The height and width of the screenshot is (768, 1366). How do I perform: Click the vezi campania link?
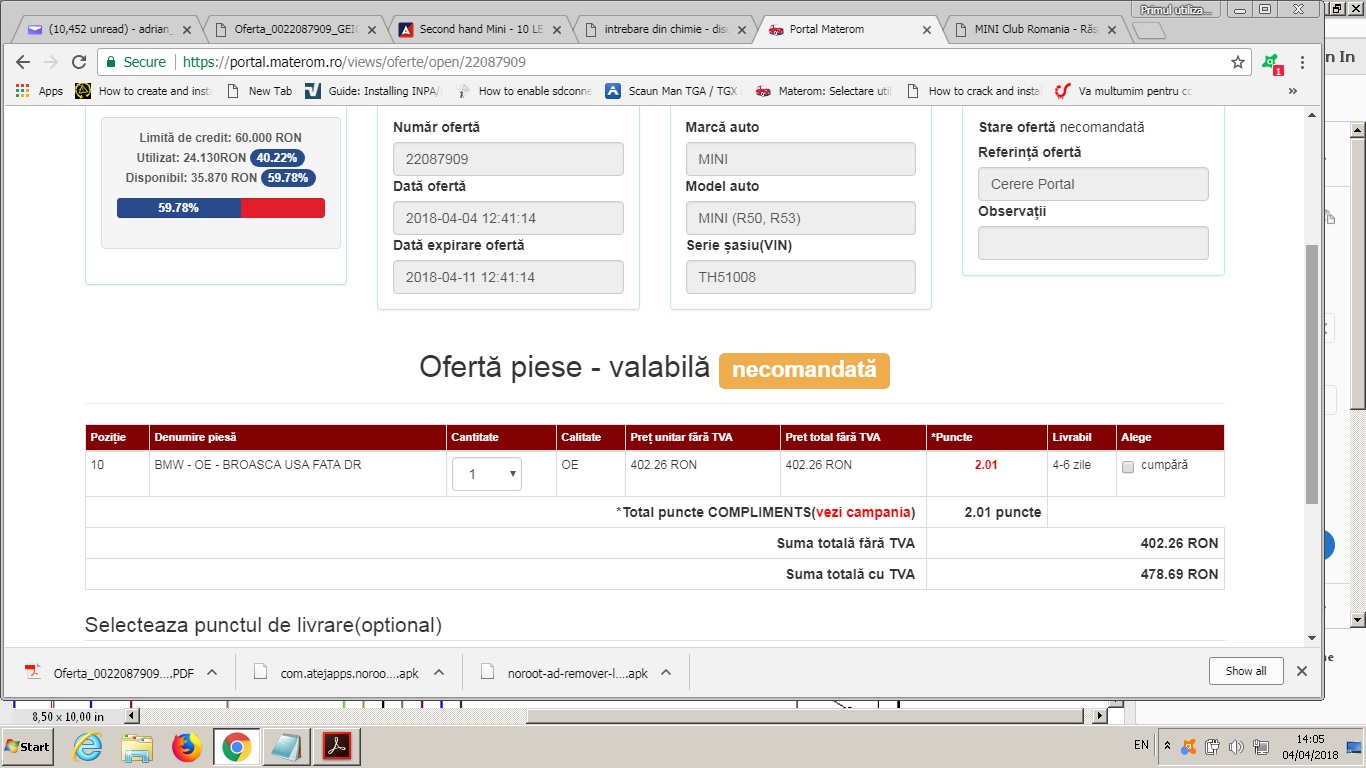[864, 512]
